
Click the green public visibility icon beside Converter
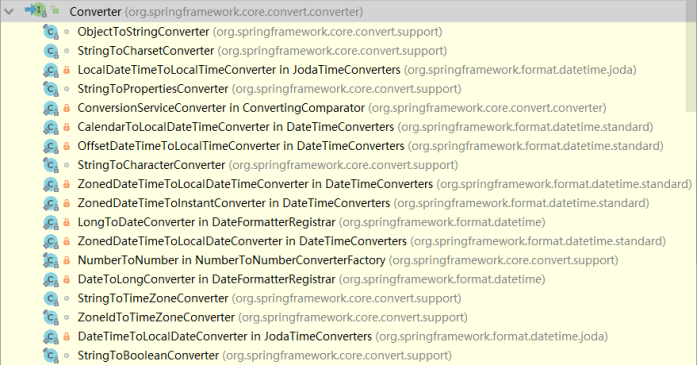click(x=55, y=9)
